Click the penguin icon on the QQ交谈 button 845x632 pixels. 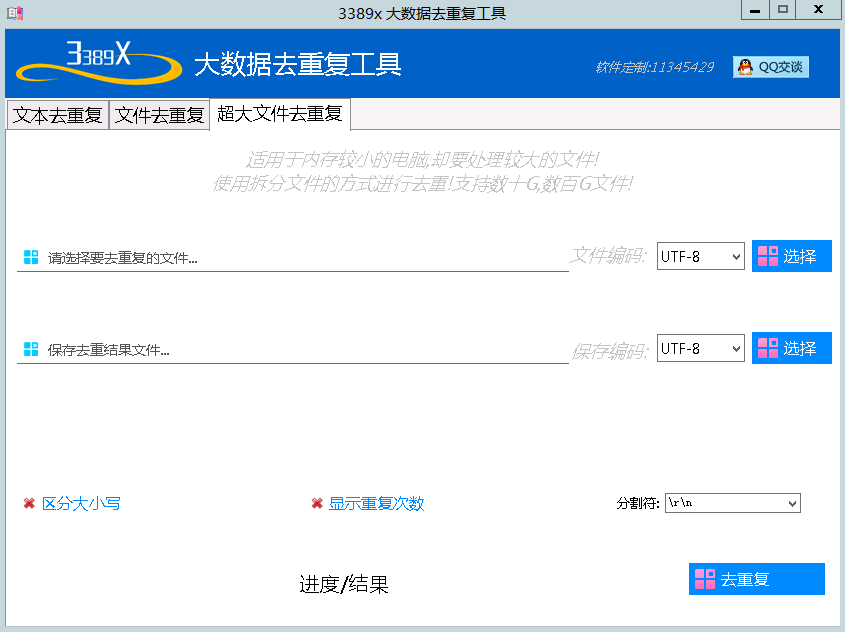coord(745,67)
